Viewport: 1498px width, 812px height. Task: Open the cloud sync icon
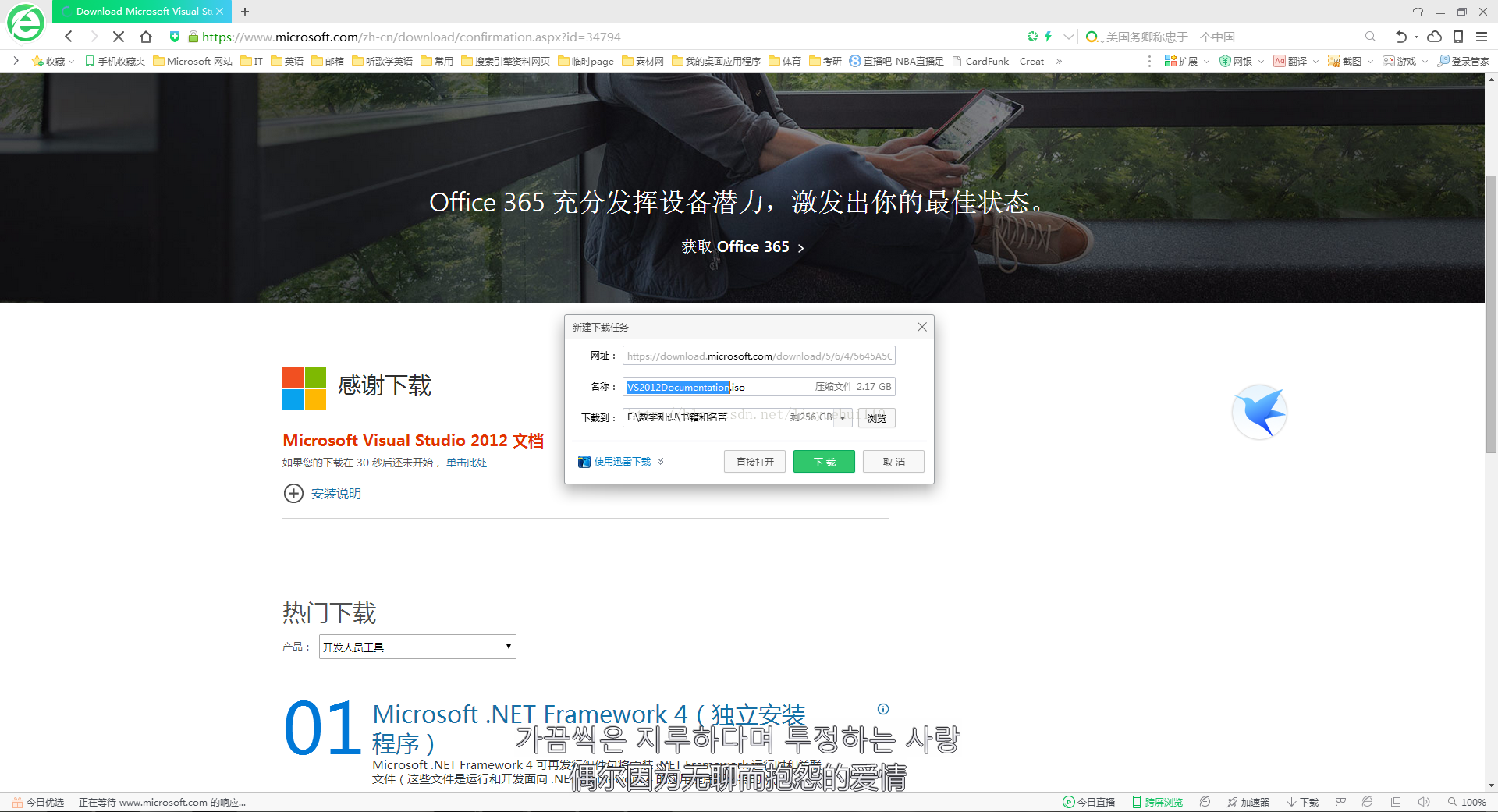tap(1434, 37)
